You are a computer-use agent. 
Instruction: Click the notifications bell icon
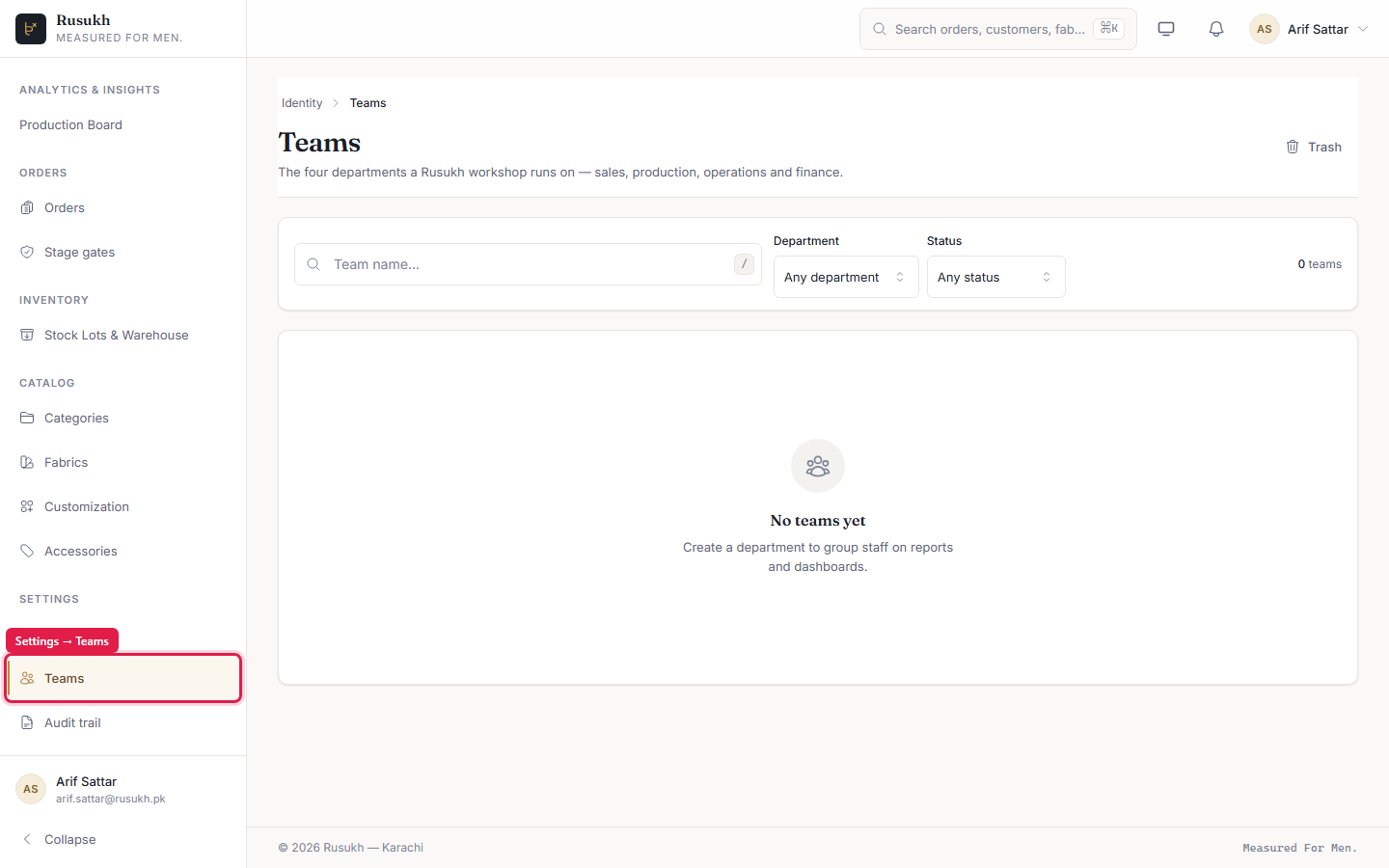[x=1216, y=29]
